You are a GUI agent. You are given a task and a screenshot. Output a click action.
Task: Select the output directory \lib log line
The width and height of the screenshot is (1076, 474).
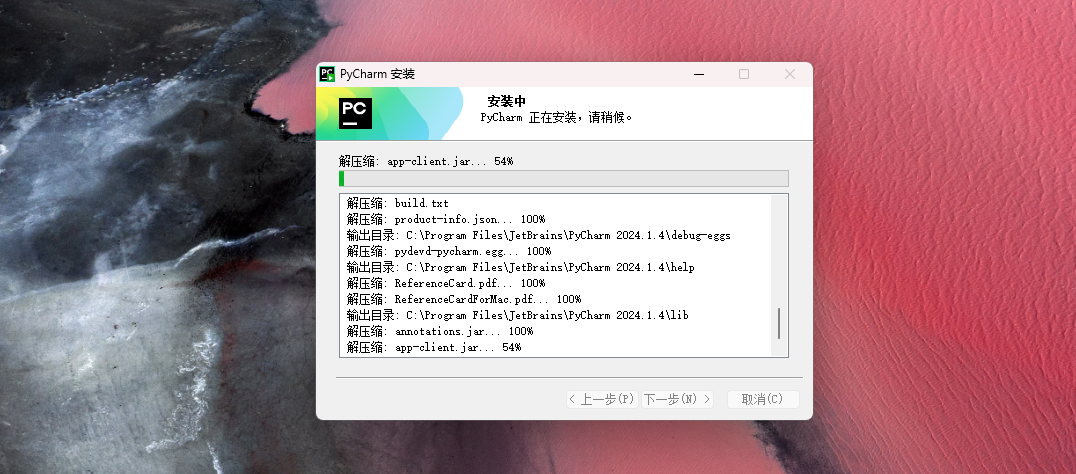pos(517,316)
